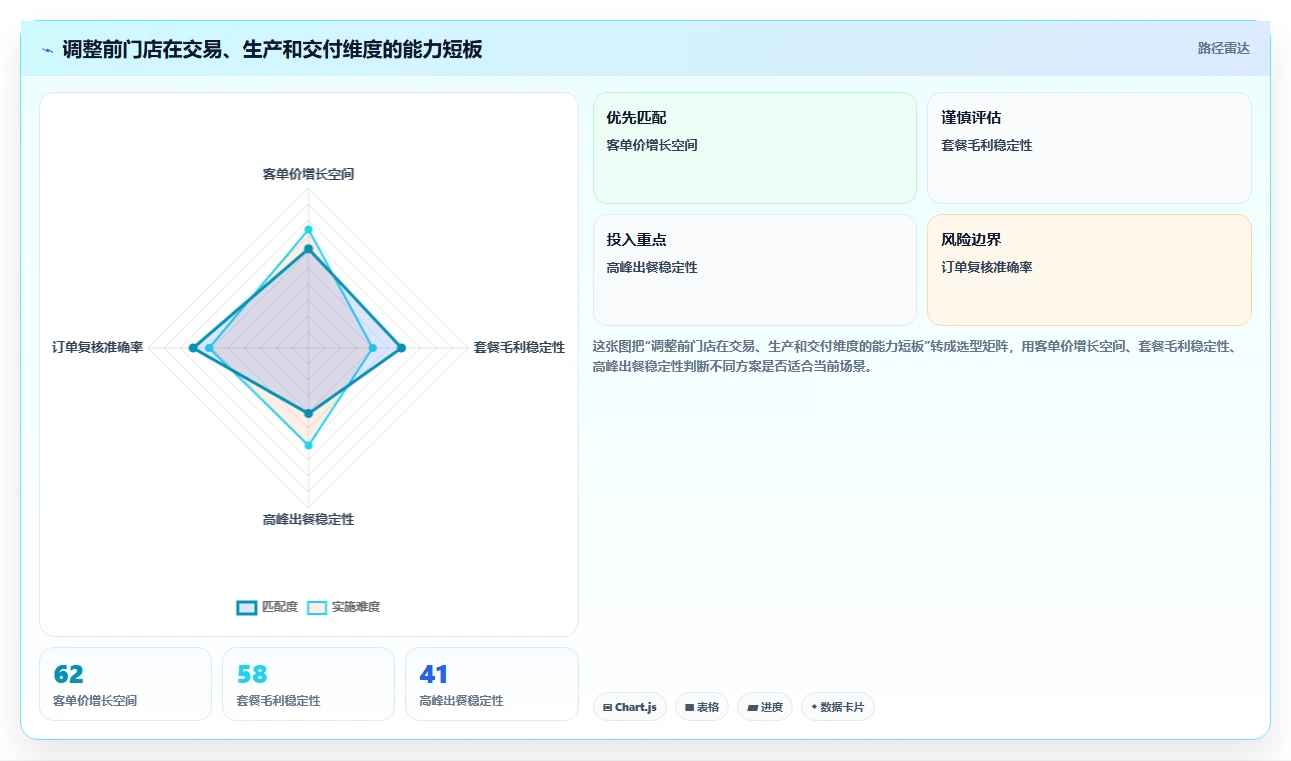The width and height of the screenshot is (1291, 761).
Task: Click the 实施难度 point on the 订单复核准确率 axis
Action: coord(209,348)
